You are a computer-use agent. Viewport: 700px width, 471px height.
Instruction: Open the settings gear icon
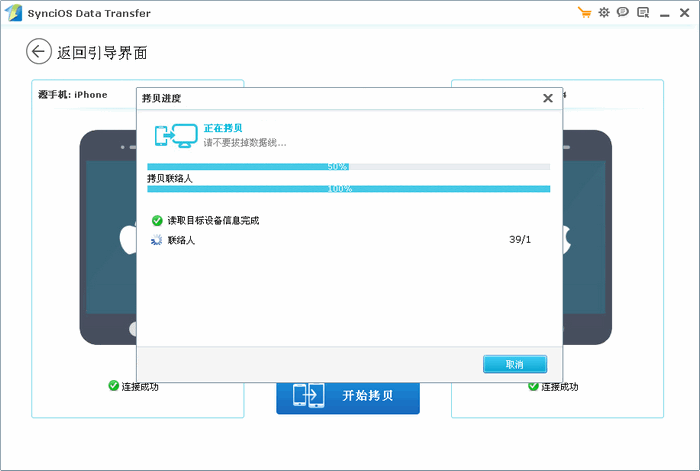pyautogui.click(x=604, y=13)
